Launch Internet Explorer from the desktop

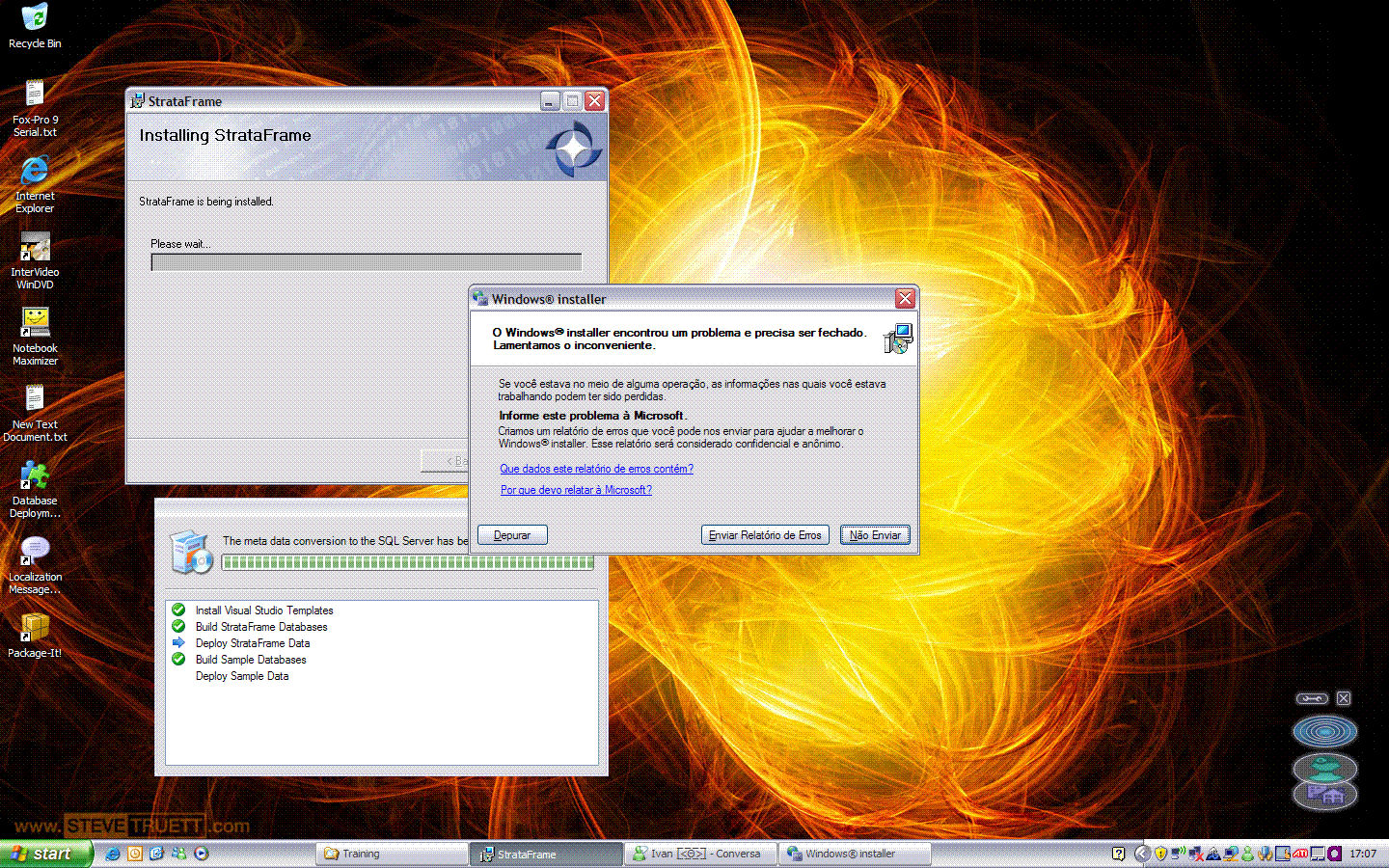click(x=35, y=172)
